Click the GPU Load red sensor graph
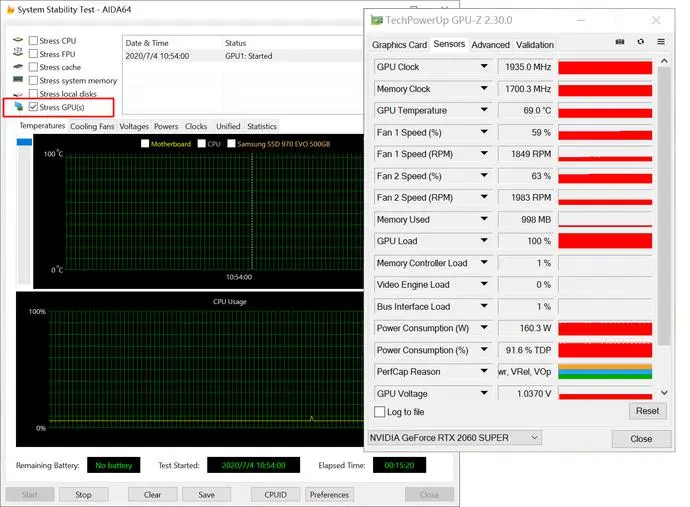690x507 pixels. (605, 241)
